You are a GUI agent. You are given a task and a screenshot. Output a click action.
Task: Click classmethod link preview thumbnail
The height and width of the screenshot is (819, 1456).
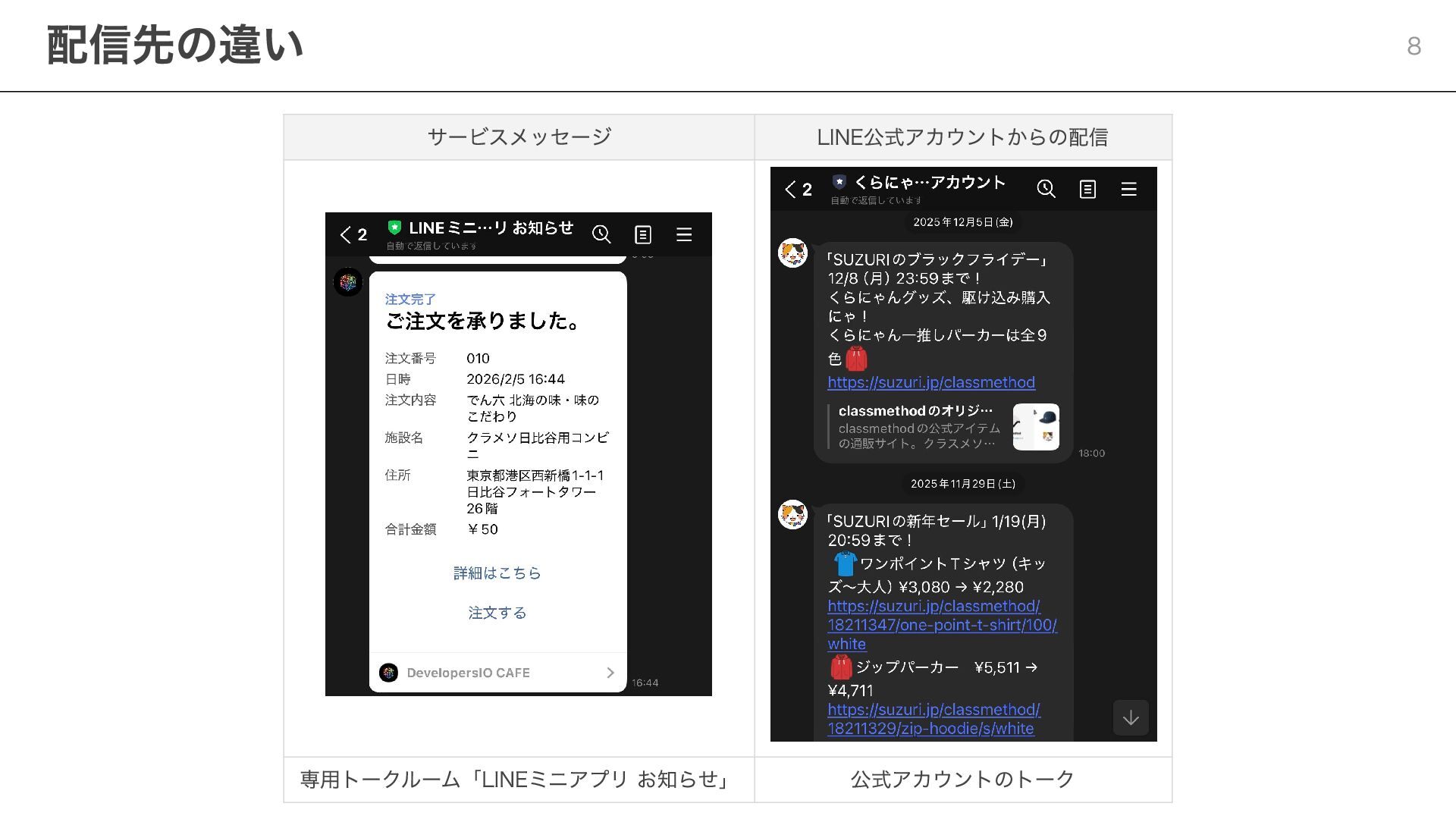(x=1036, y=427)
